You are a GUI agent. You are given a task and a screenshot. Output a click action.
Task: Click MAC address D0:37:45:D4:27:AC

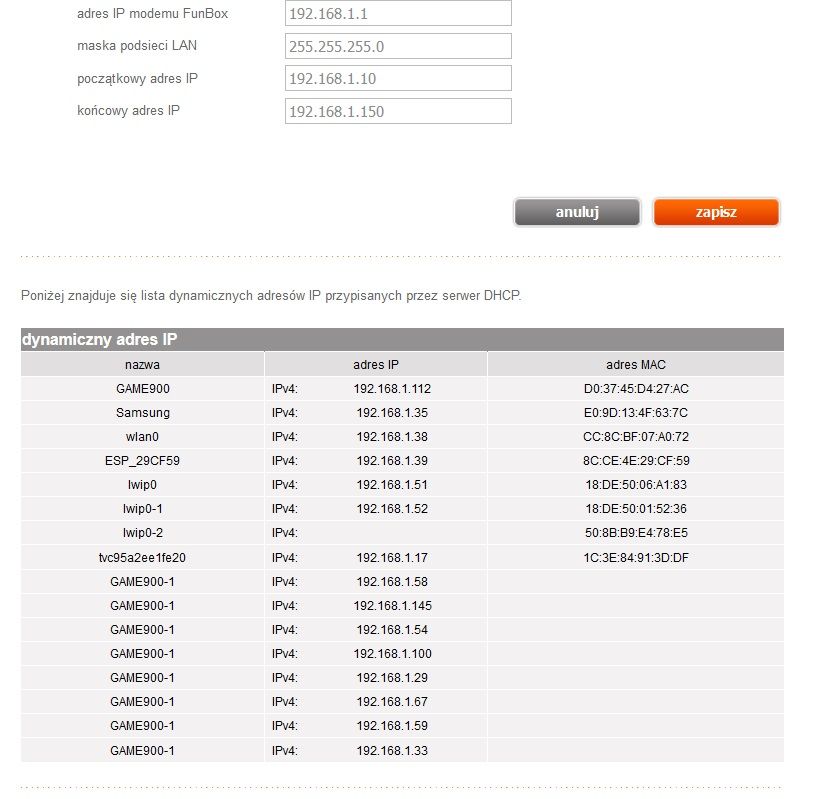pyautogui.click(x=636, y=389)
